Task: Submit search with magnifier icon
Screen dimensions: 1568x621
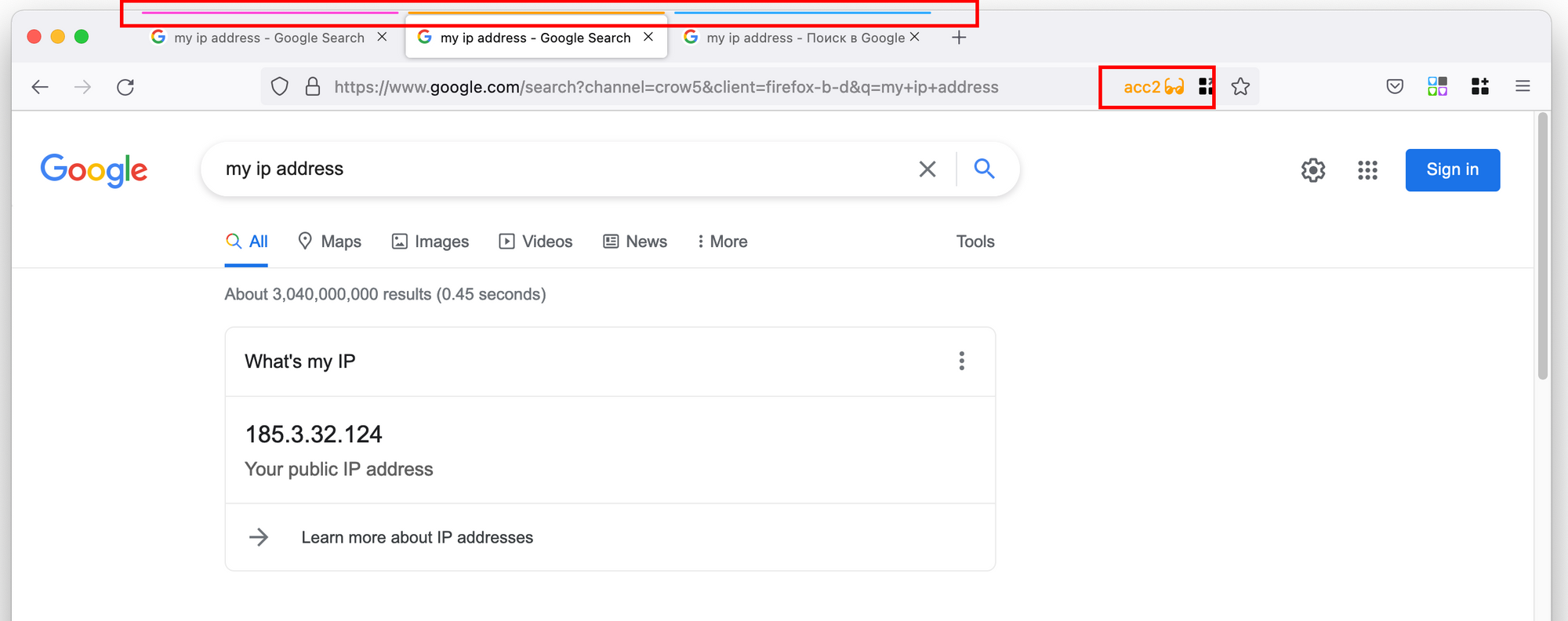Action: pyautogui.click(x=984, y=169)
